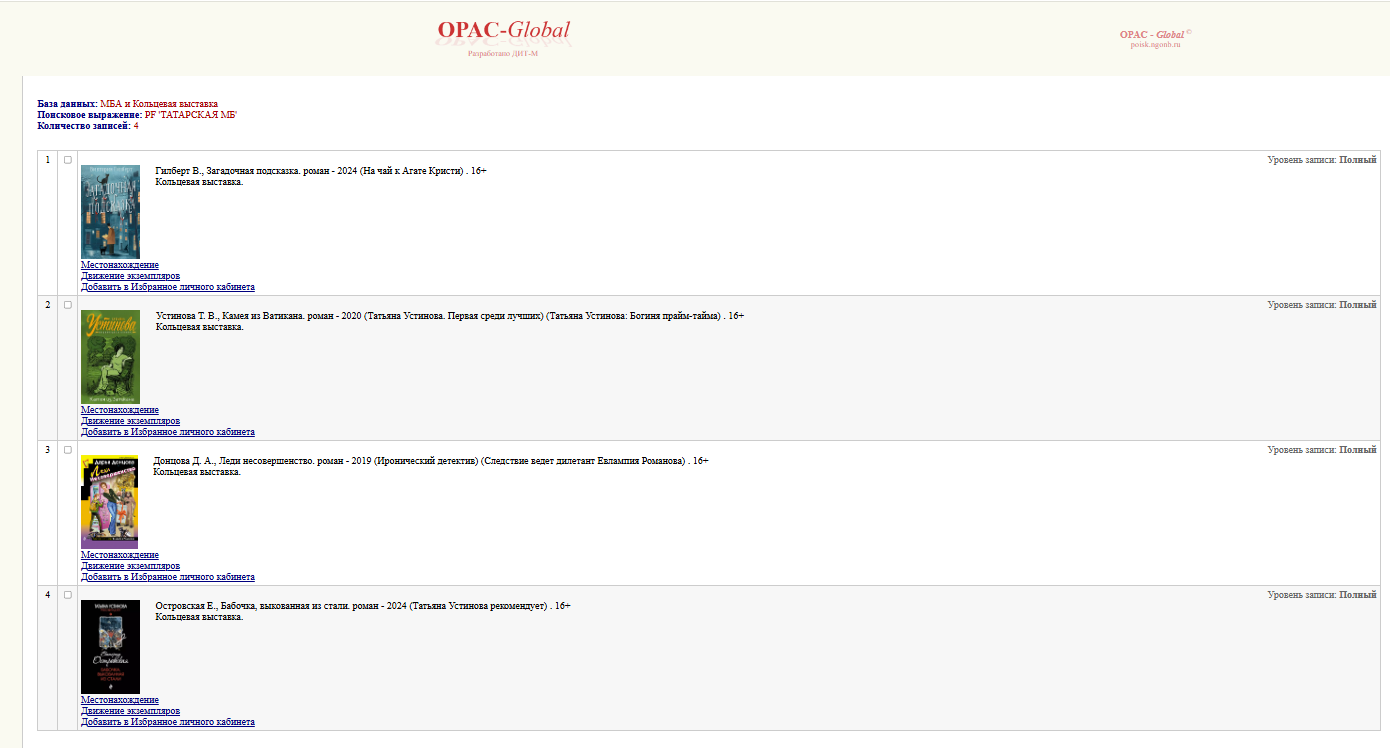Viewport: 1390px width, 748px height.
Task: View Движение экземпляров for Островская record
Action: tap(130, 711)
